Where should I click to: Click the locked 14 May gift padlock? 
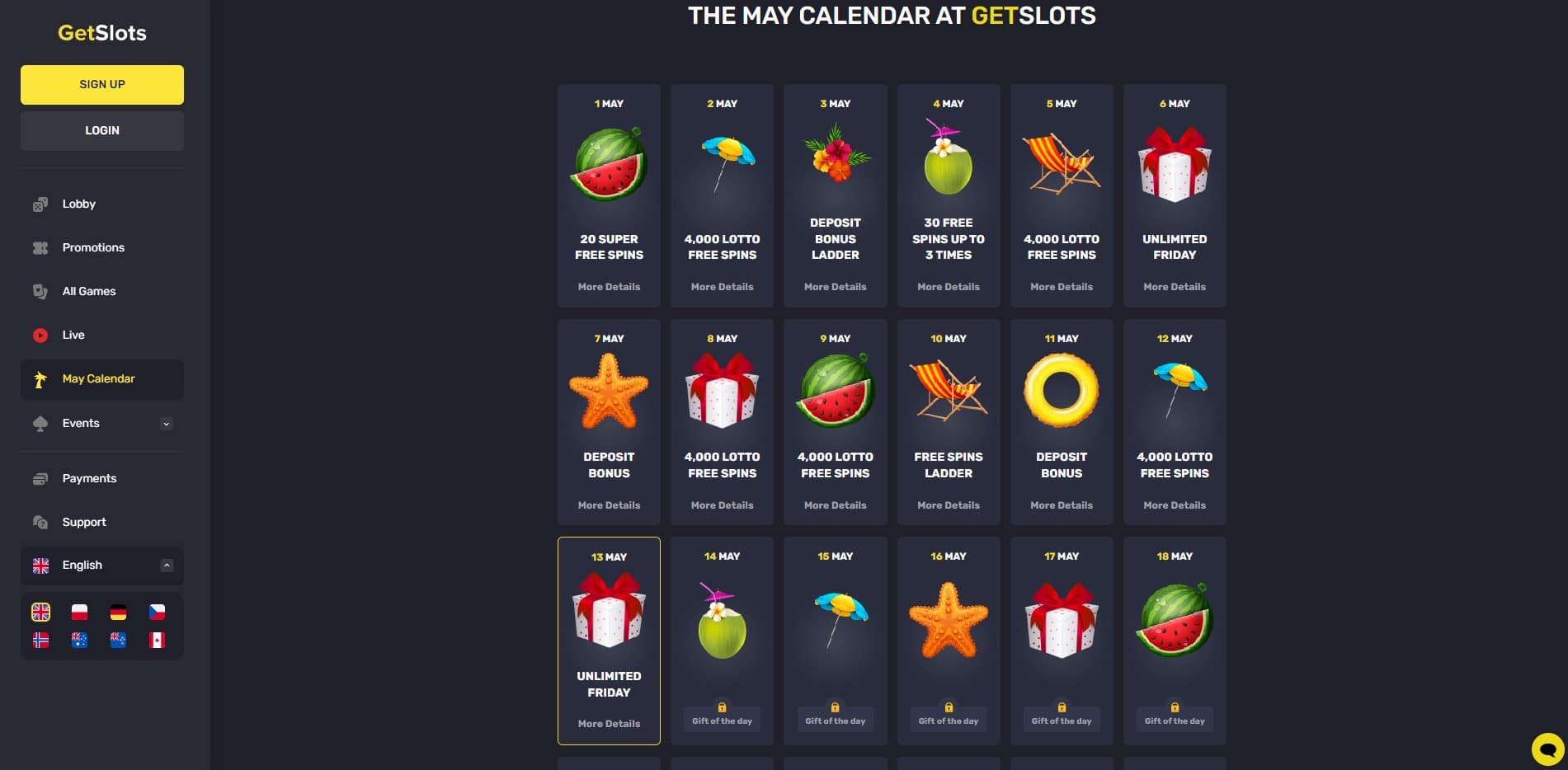(722, 707)
